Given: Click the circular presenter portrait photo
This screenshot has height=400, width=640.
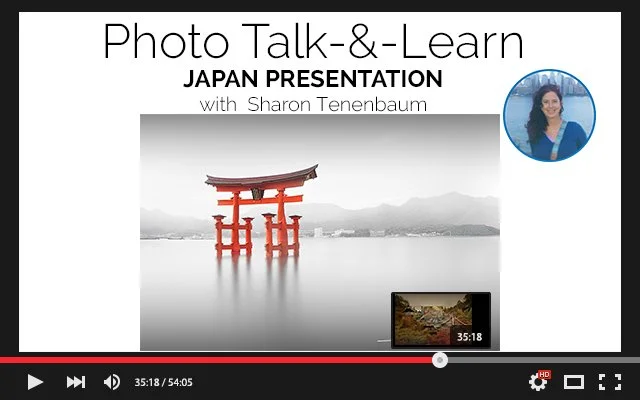Looking at the screenshot, I should (549, 116).
